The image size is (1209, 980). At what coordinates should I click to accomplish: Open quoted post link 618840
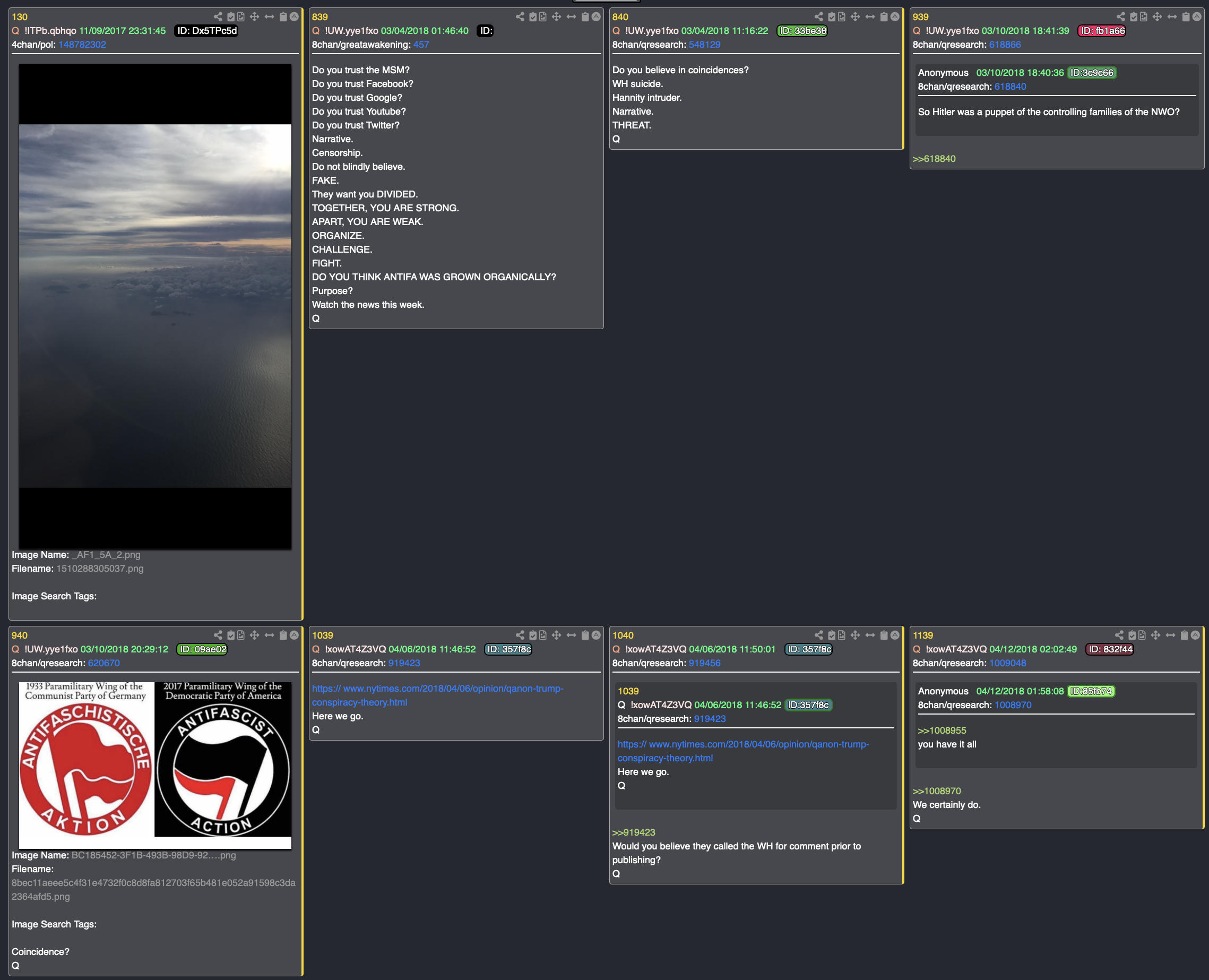click(x=1011, y=87)
